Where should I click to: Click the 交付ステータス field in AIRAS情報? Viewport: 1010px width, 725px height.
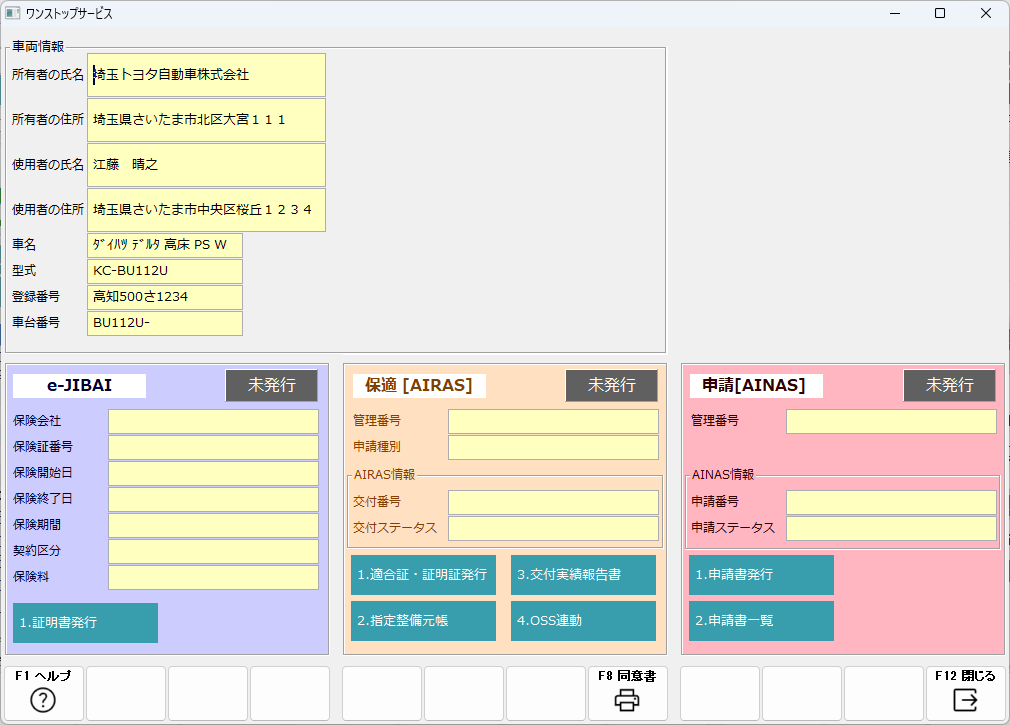553,528
